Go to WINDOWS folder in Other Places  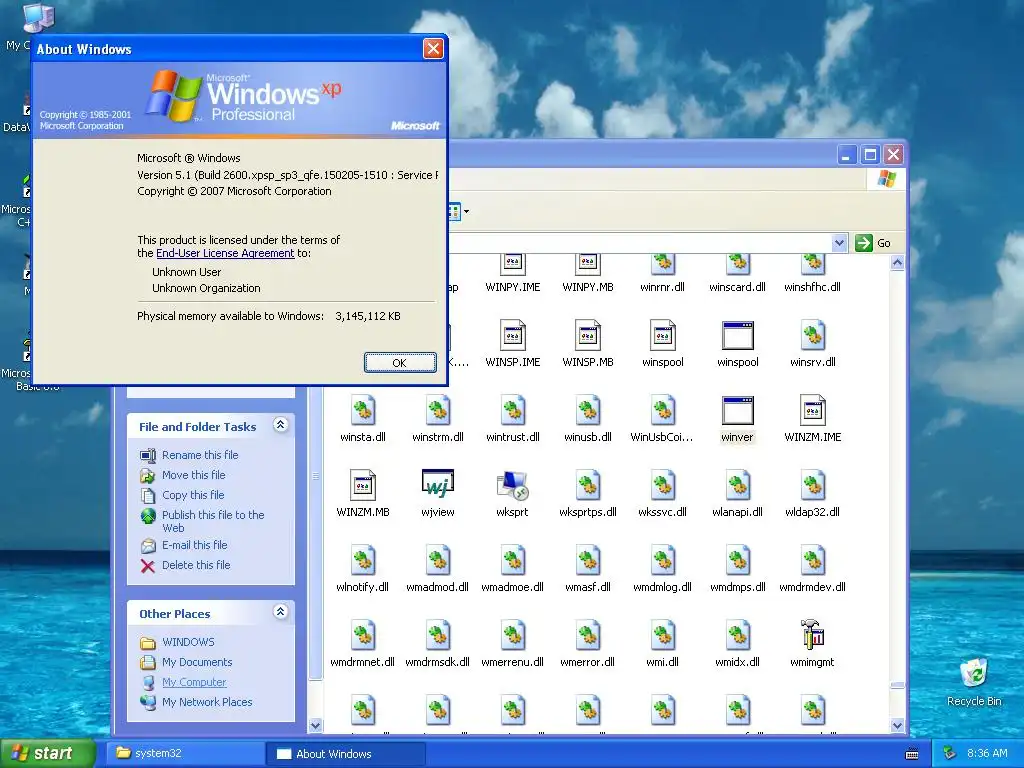tap(188, 643)
